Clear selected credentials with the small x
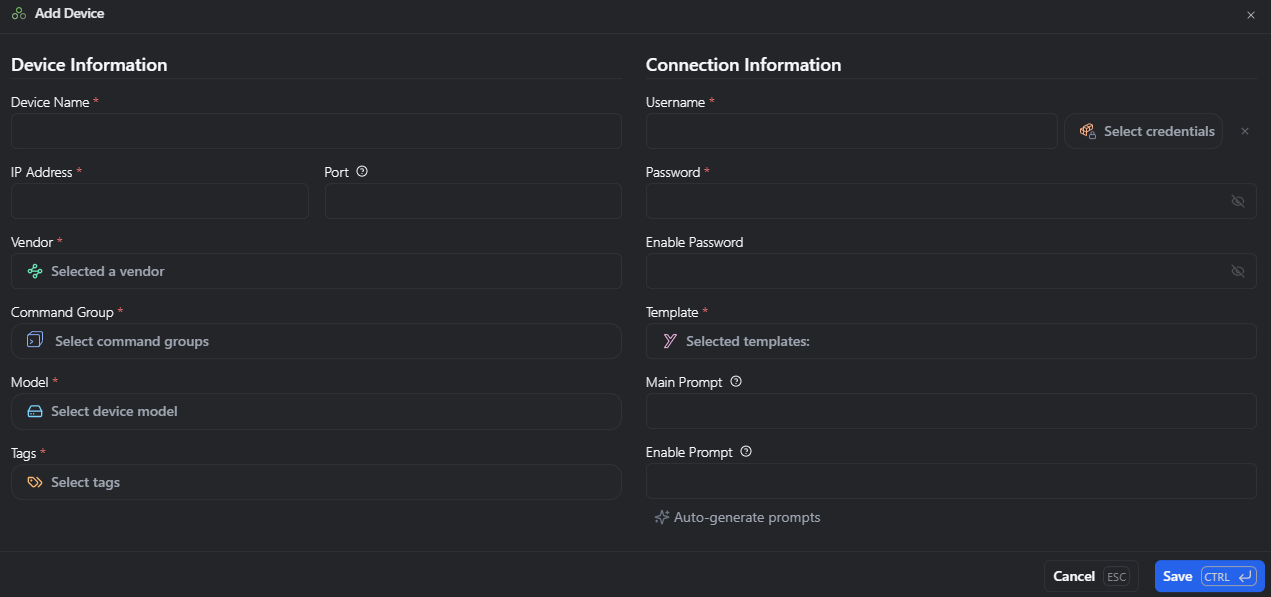The width and height of the screenshot is (1271, 597). point(1245,131)
